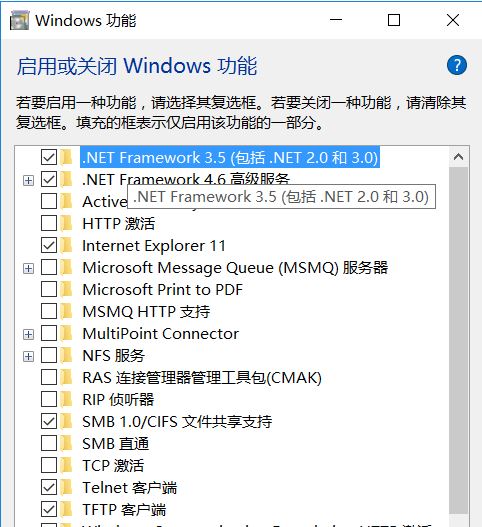
Task: Click folder icon beside RIP 侦听器
Action: point(67,400)
